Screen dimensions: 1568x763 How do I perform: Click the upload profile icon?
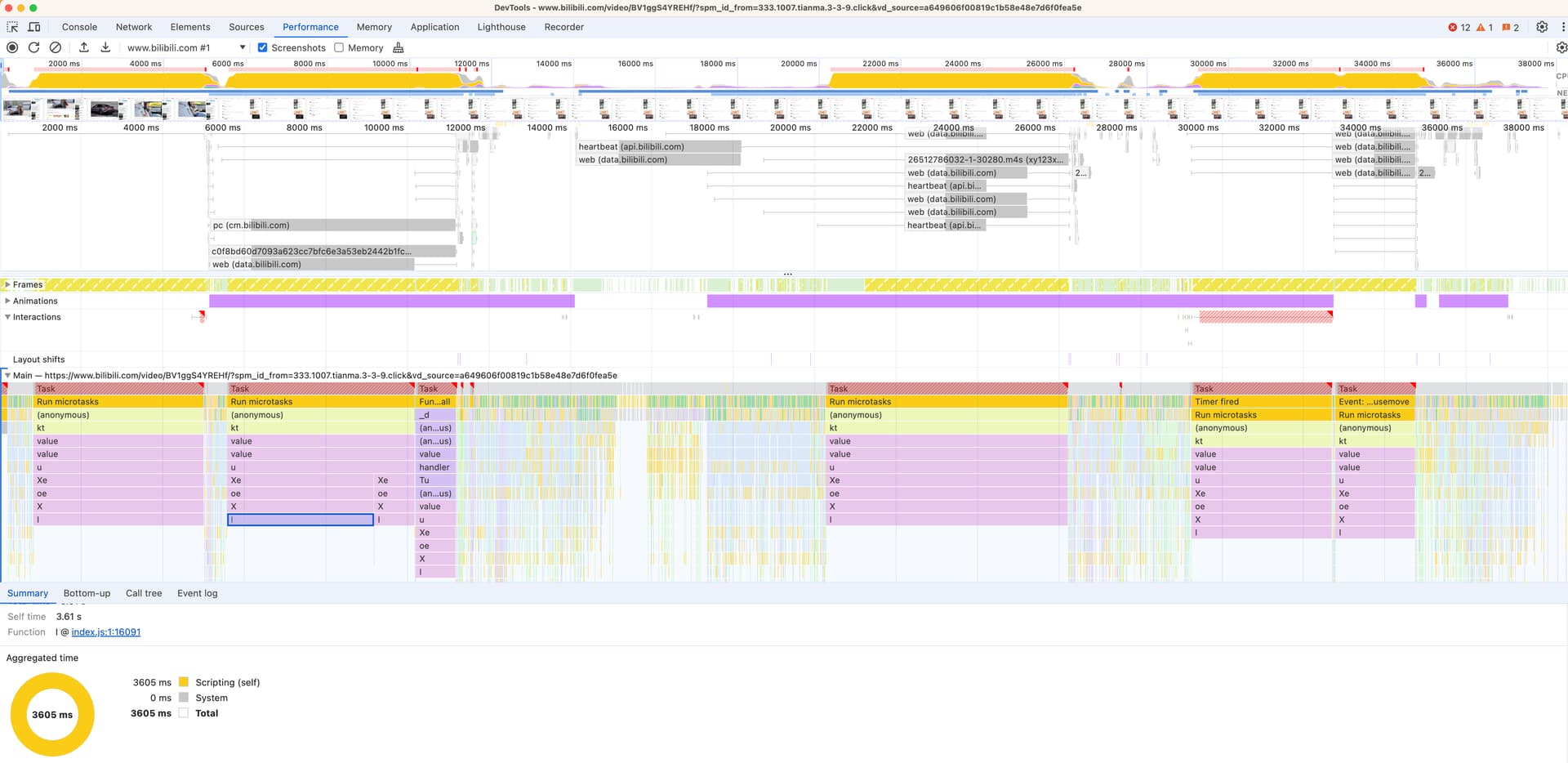click(x=83, y=47)
